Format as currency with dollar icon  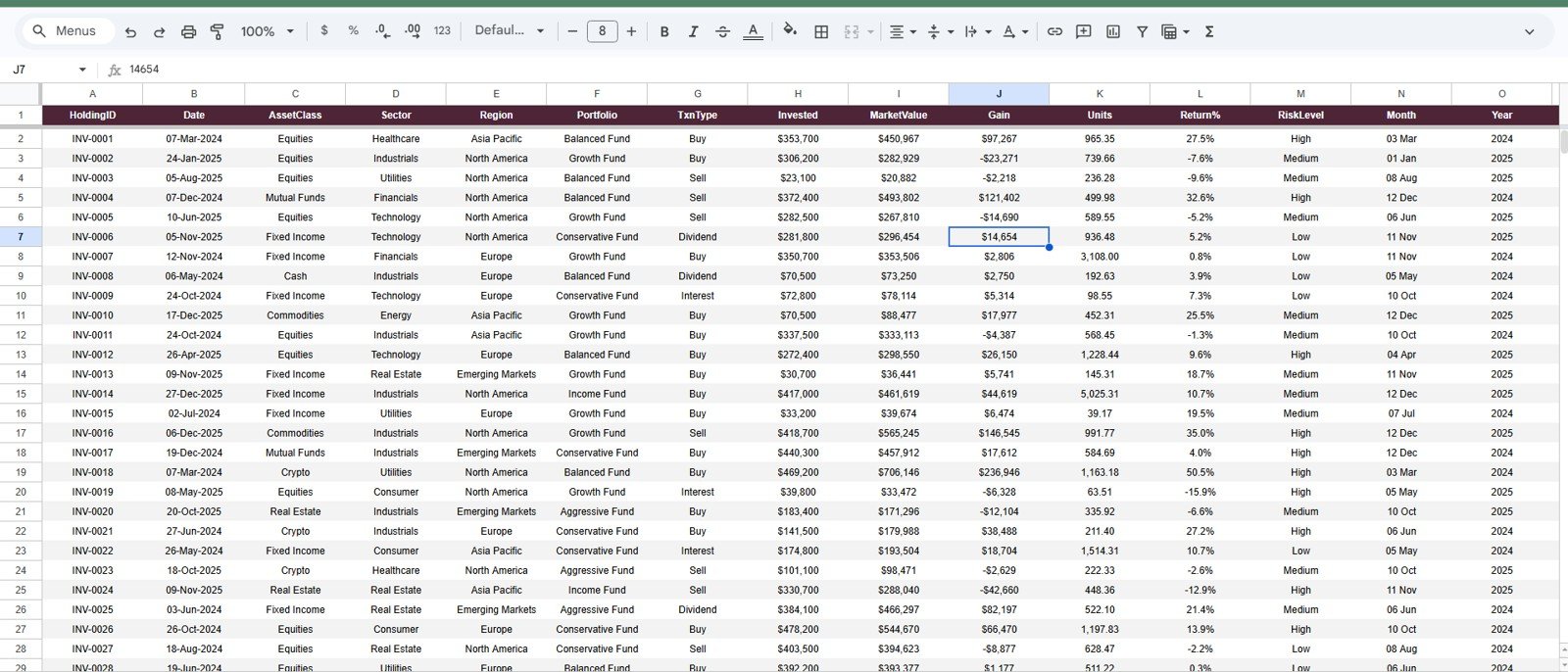pyautogui.click(x=324, y=31)
